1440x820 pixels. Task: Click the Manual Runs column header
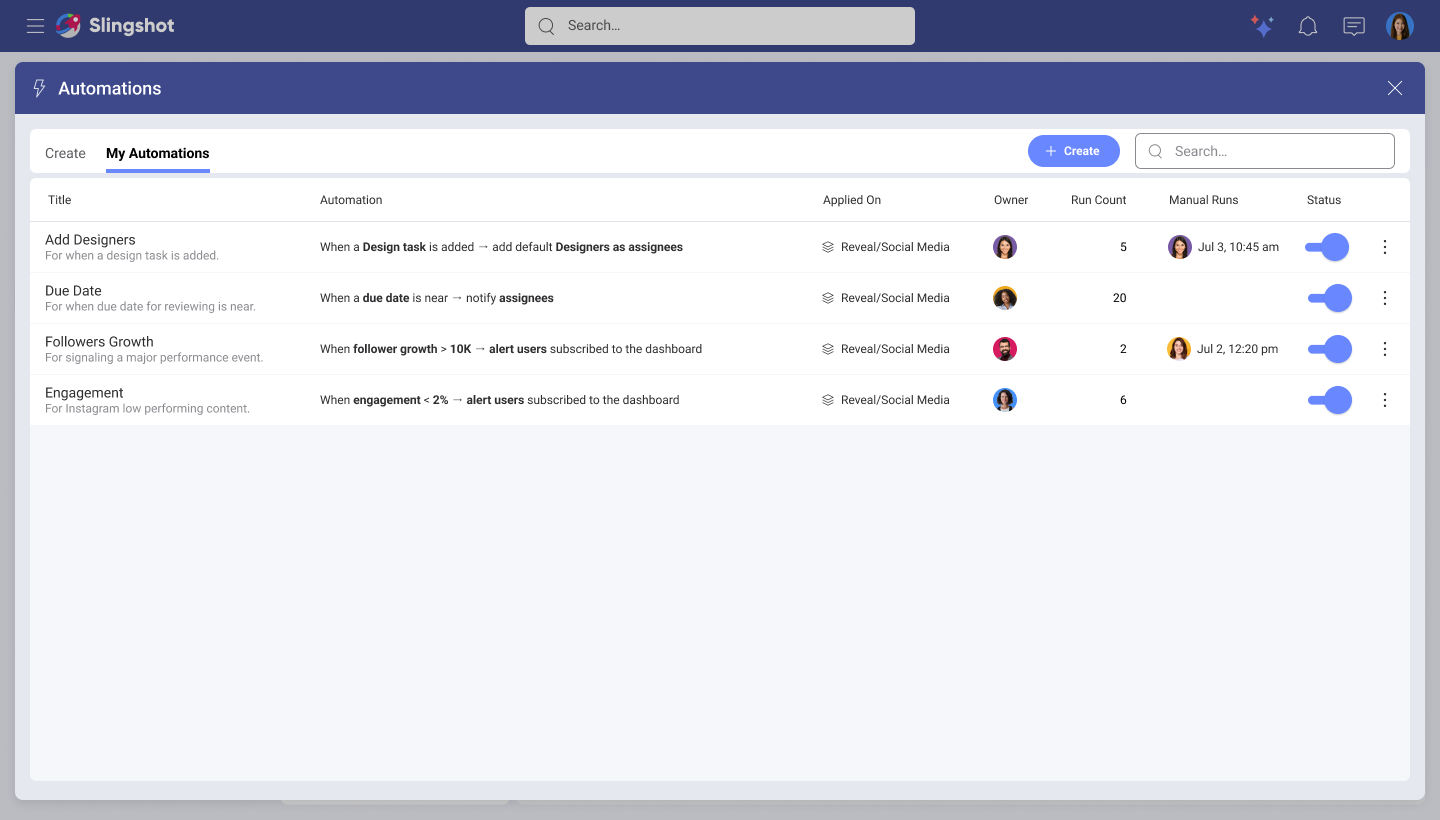click(x=1204, y=200)
